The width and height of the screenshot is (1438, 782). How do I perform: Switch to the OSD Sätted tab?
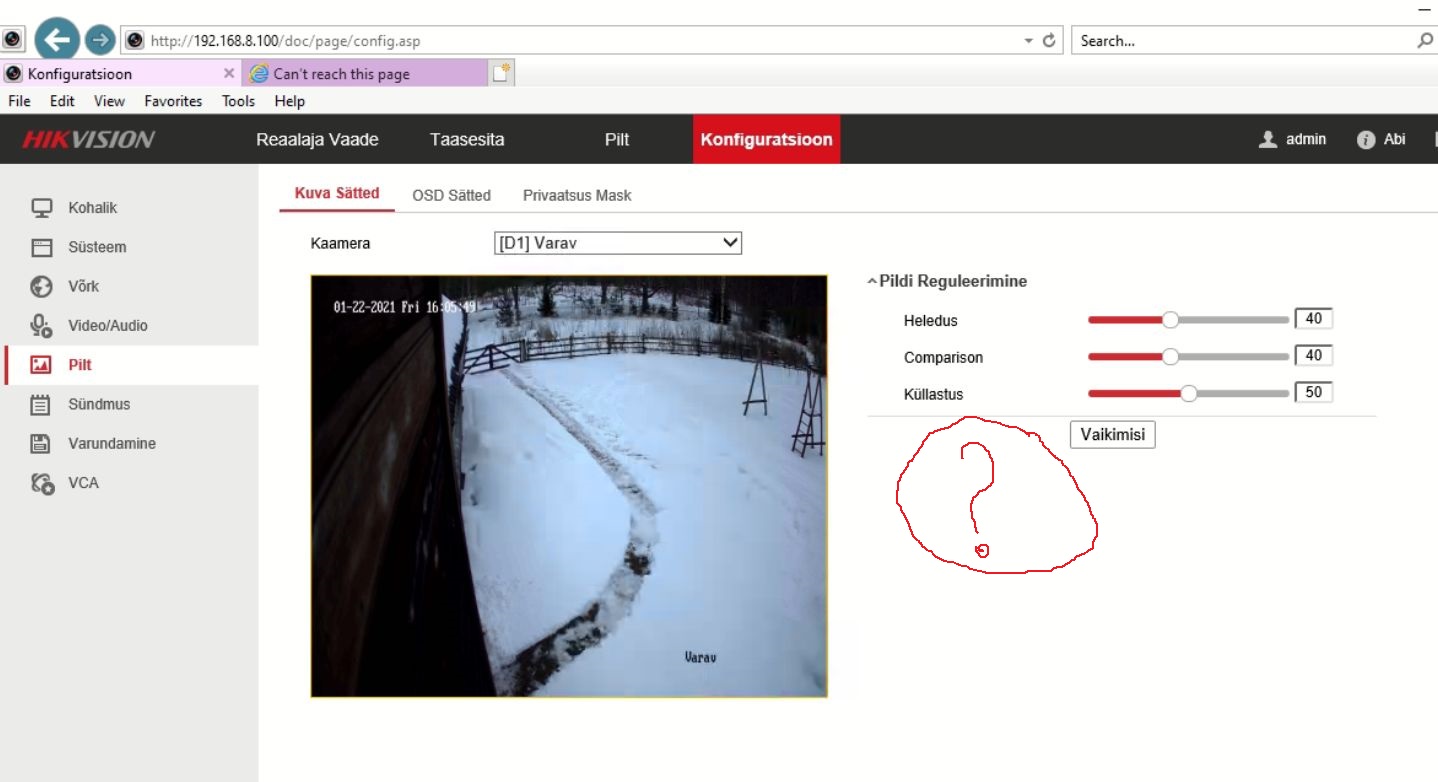(451, 195)
